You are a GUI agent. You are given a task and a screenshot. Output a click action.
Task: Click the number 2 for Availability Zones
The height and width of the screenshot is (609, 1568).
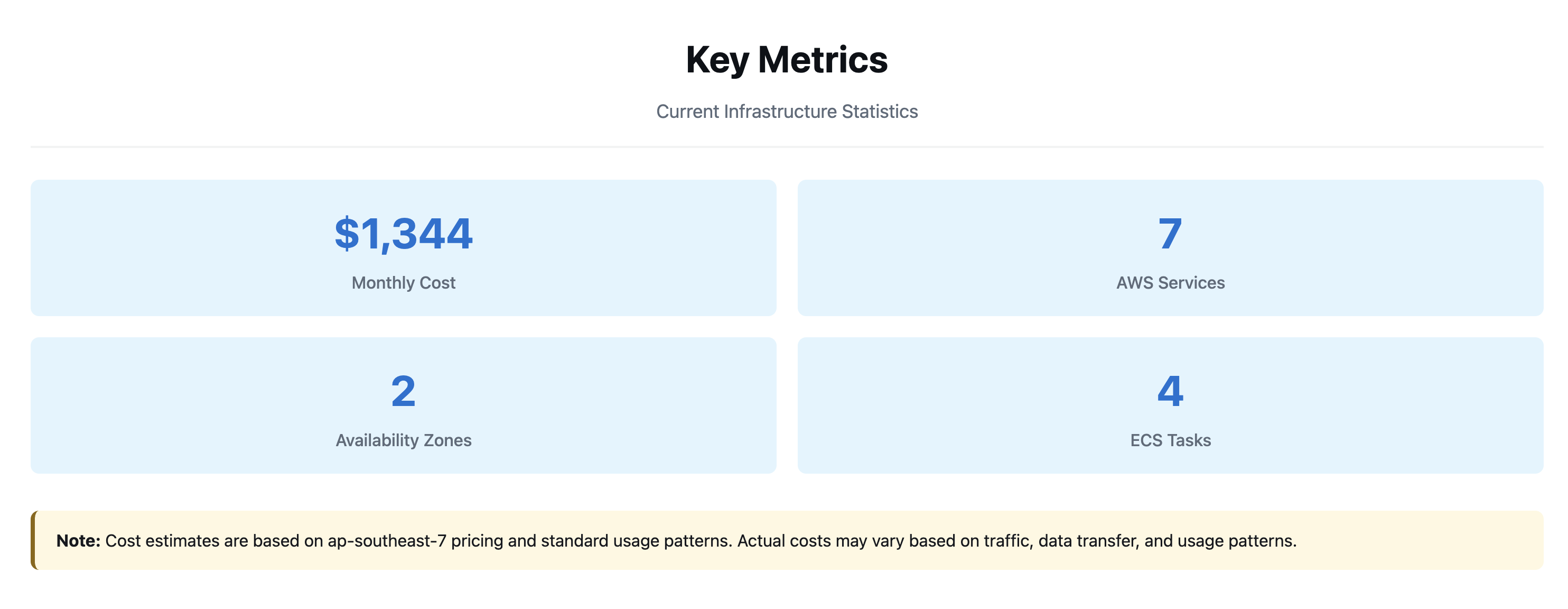click(x=404, y=391)
